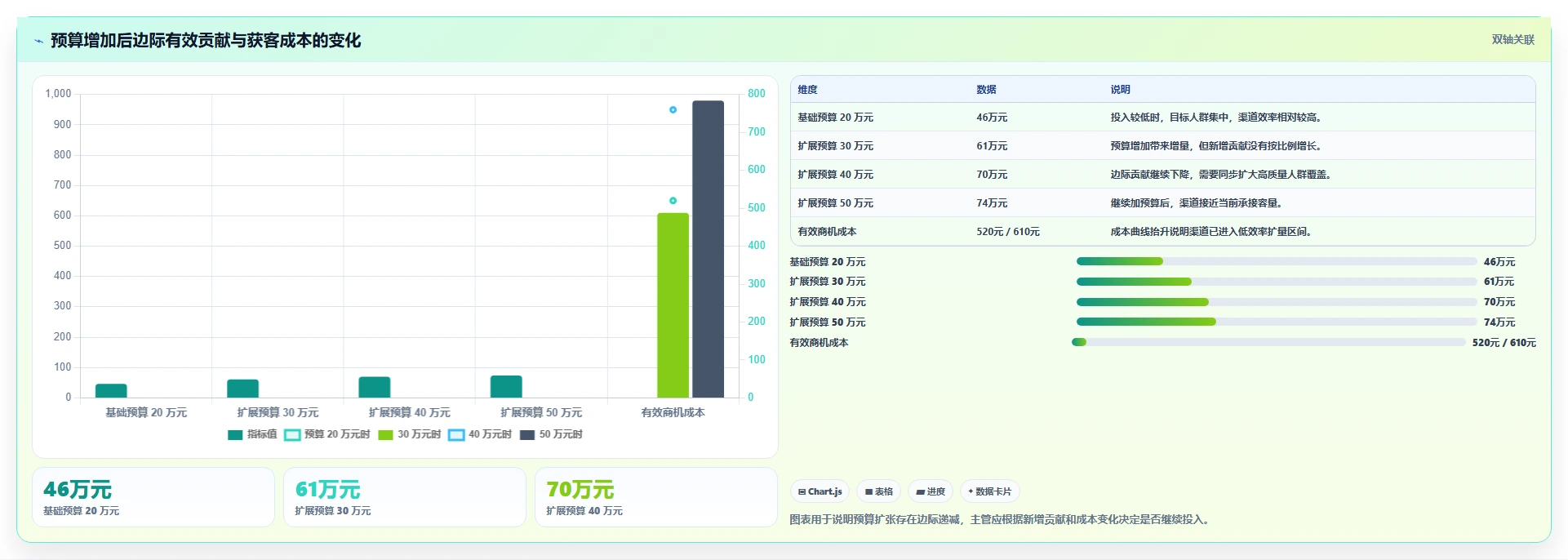Click the green bar in 有效商机成本
Image resolution: width=1568 pixels, height=560 pixels.
(x=673, y=305)
